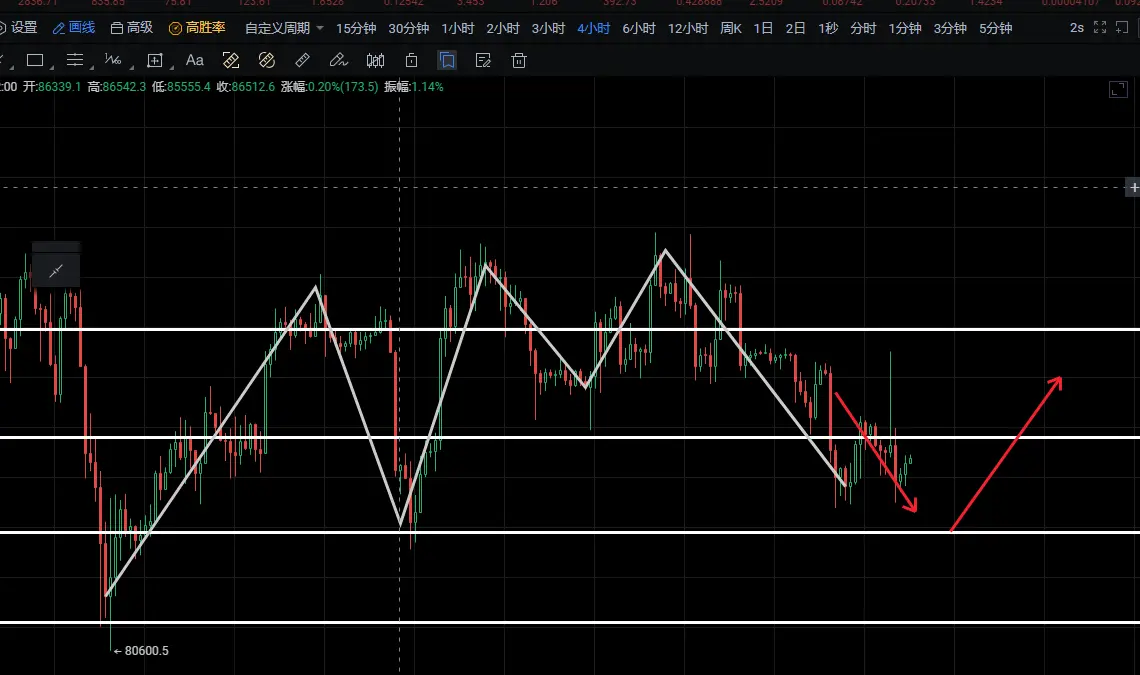Click the 振幅:1.14% amplitude value
1140x675 pixels.
coord(414,87)
